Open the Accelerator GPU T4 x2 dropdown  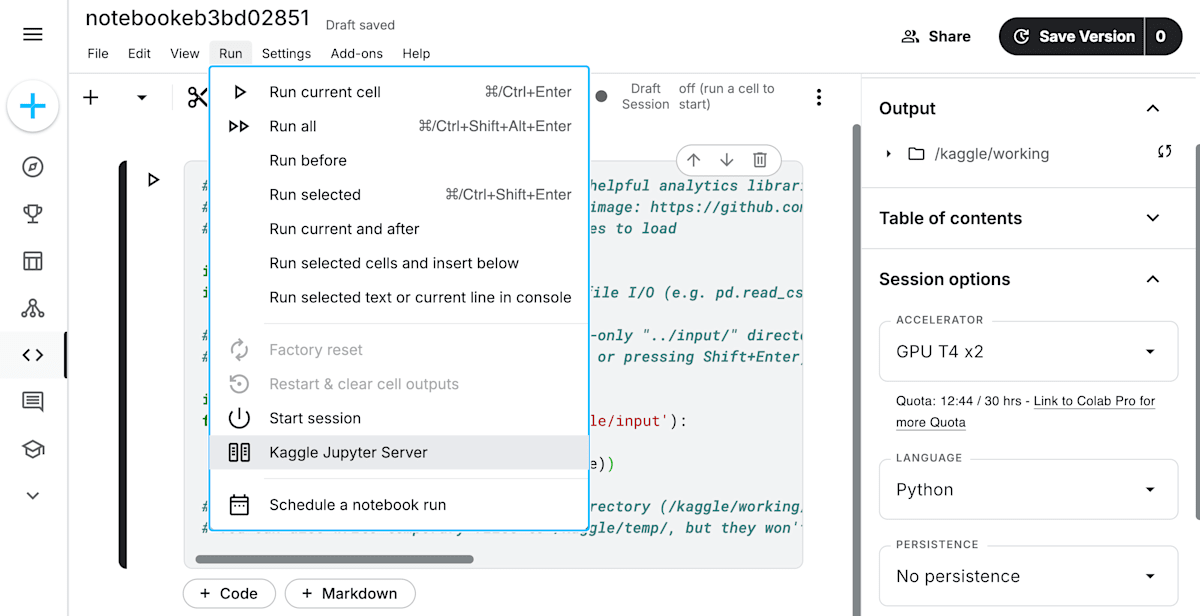[x=1028, y=351]
